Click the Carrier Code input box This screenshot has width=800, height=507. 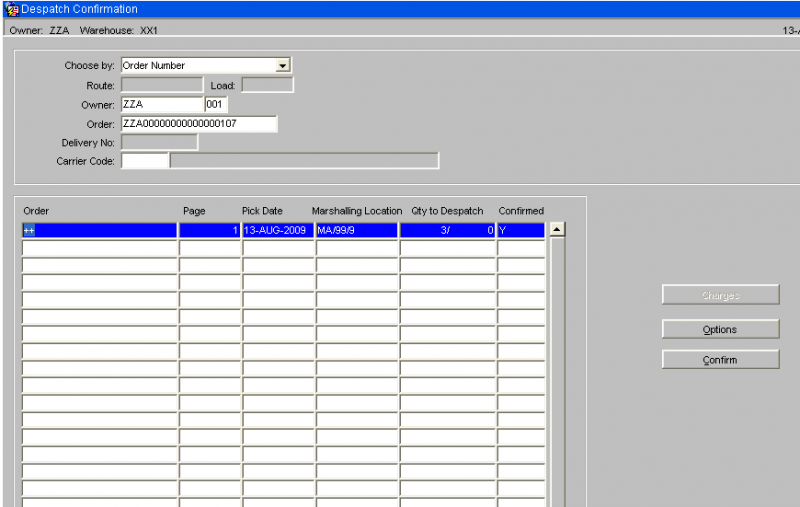(144, 161)
